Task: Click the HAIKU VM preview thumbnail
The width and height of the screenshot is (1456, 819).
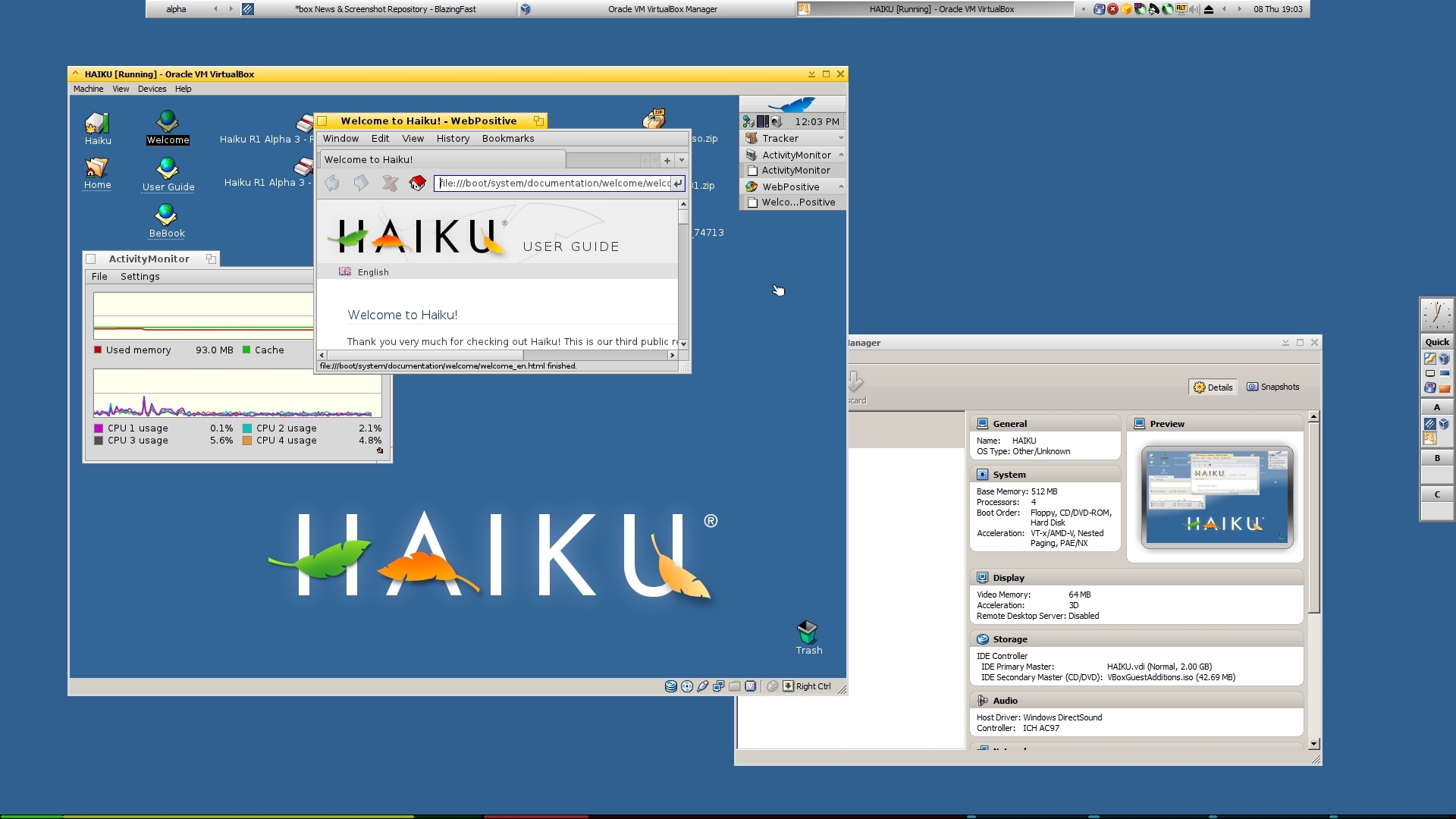Action: pos(1216,497)
